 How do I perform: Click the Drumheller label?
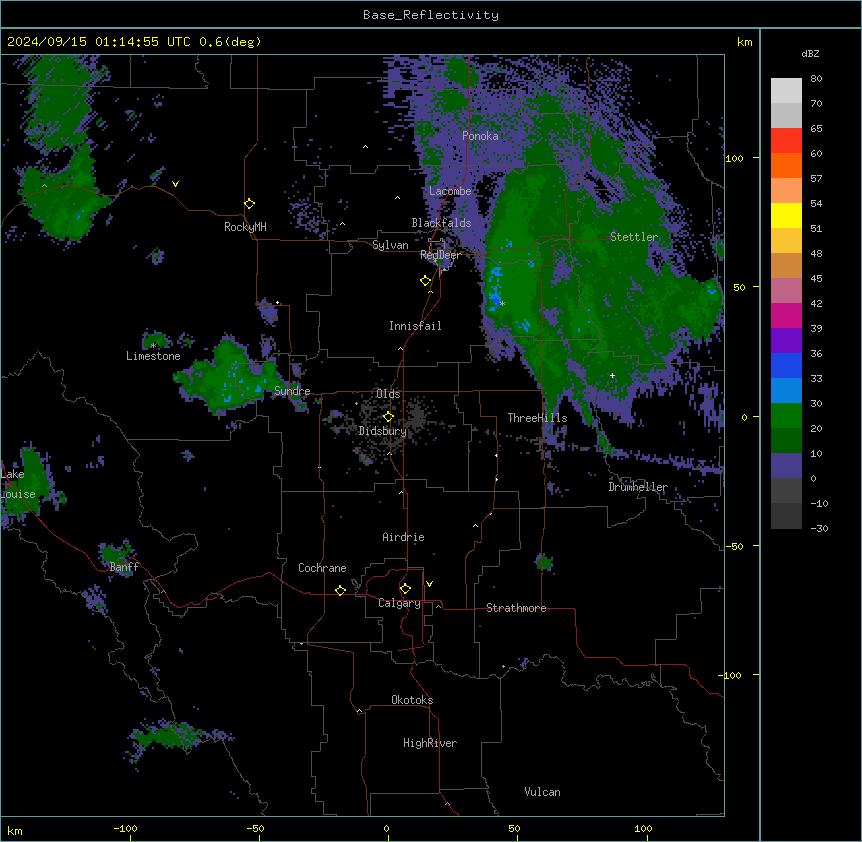click(638, 487)
